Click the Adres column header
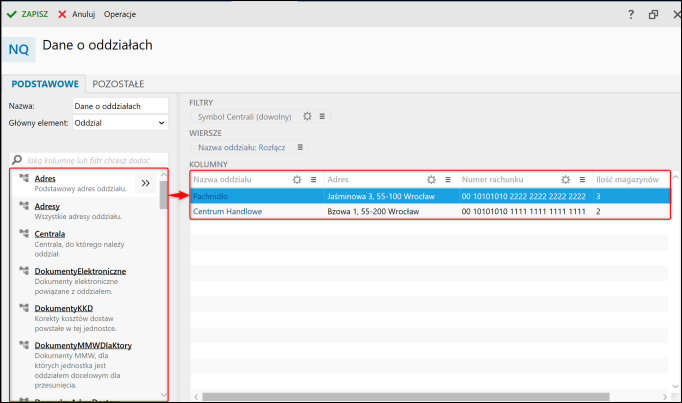The image size is (682, 403). (338, 180)
